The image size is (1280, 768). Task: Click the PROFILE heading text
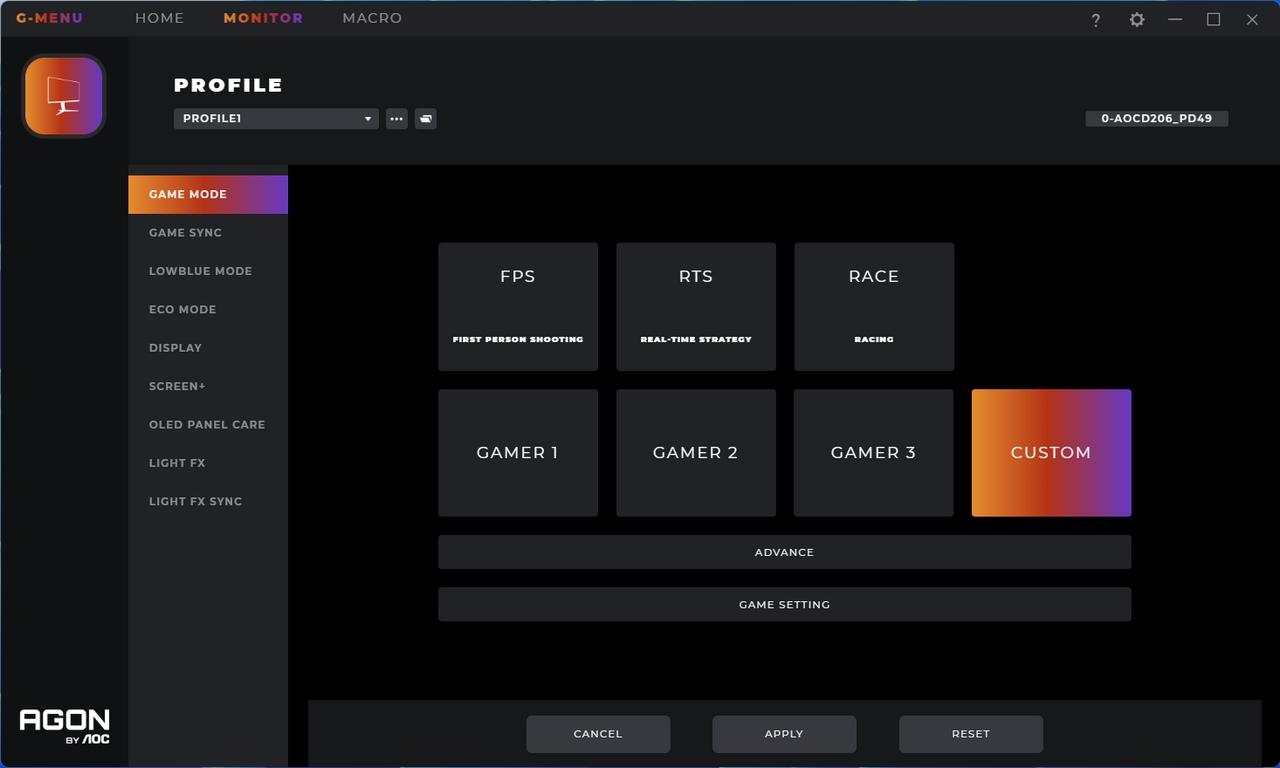coord(228,85)
